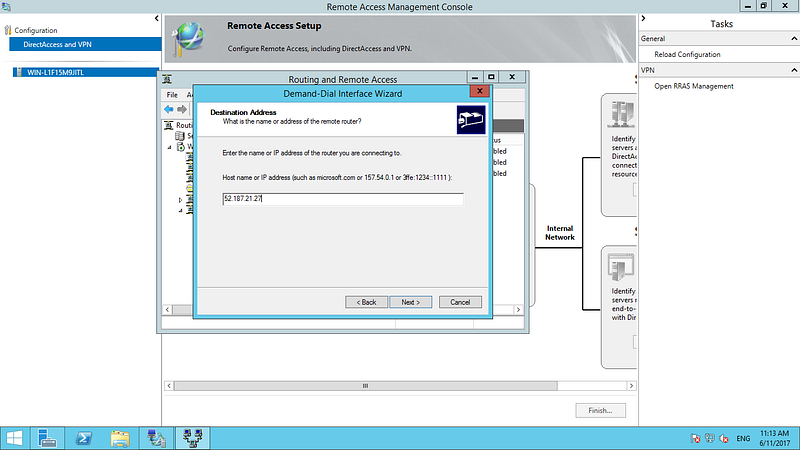Click the infrastructure servers icon in diagram
This screenshot has height=450, width=800.
tap(621, 114)
